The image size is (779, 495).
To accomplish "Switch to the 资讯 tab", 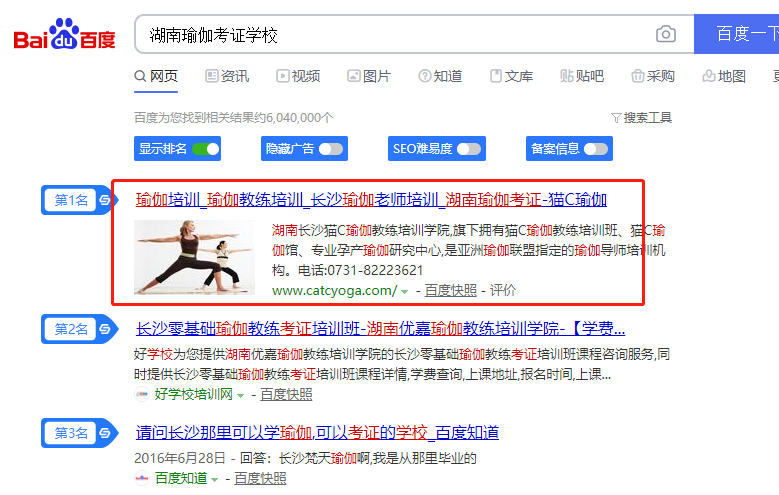I will pyautogui.click(x=228, y=76).
